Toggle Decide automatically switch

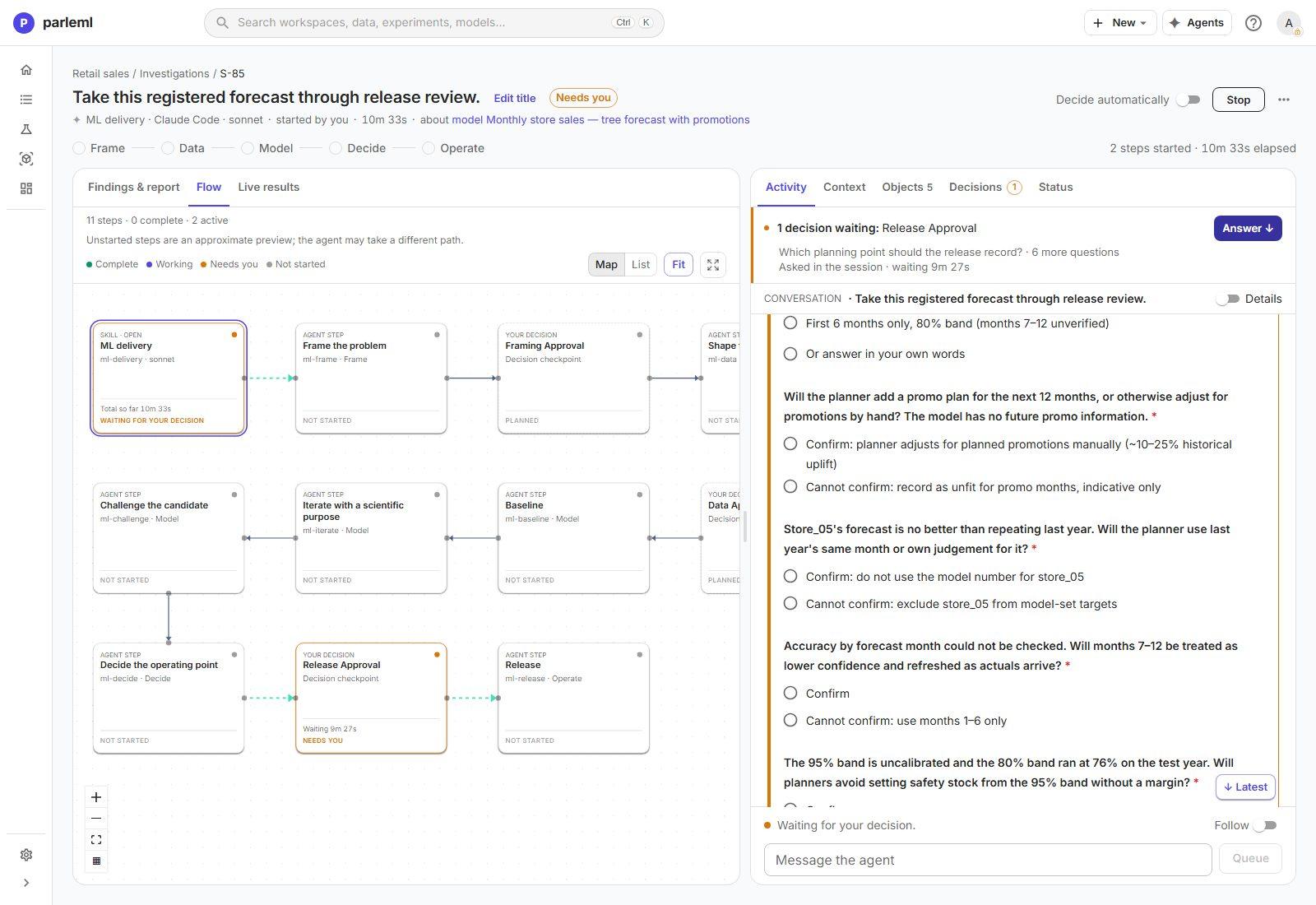click(1188, 100)
